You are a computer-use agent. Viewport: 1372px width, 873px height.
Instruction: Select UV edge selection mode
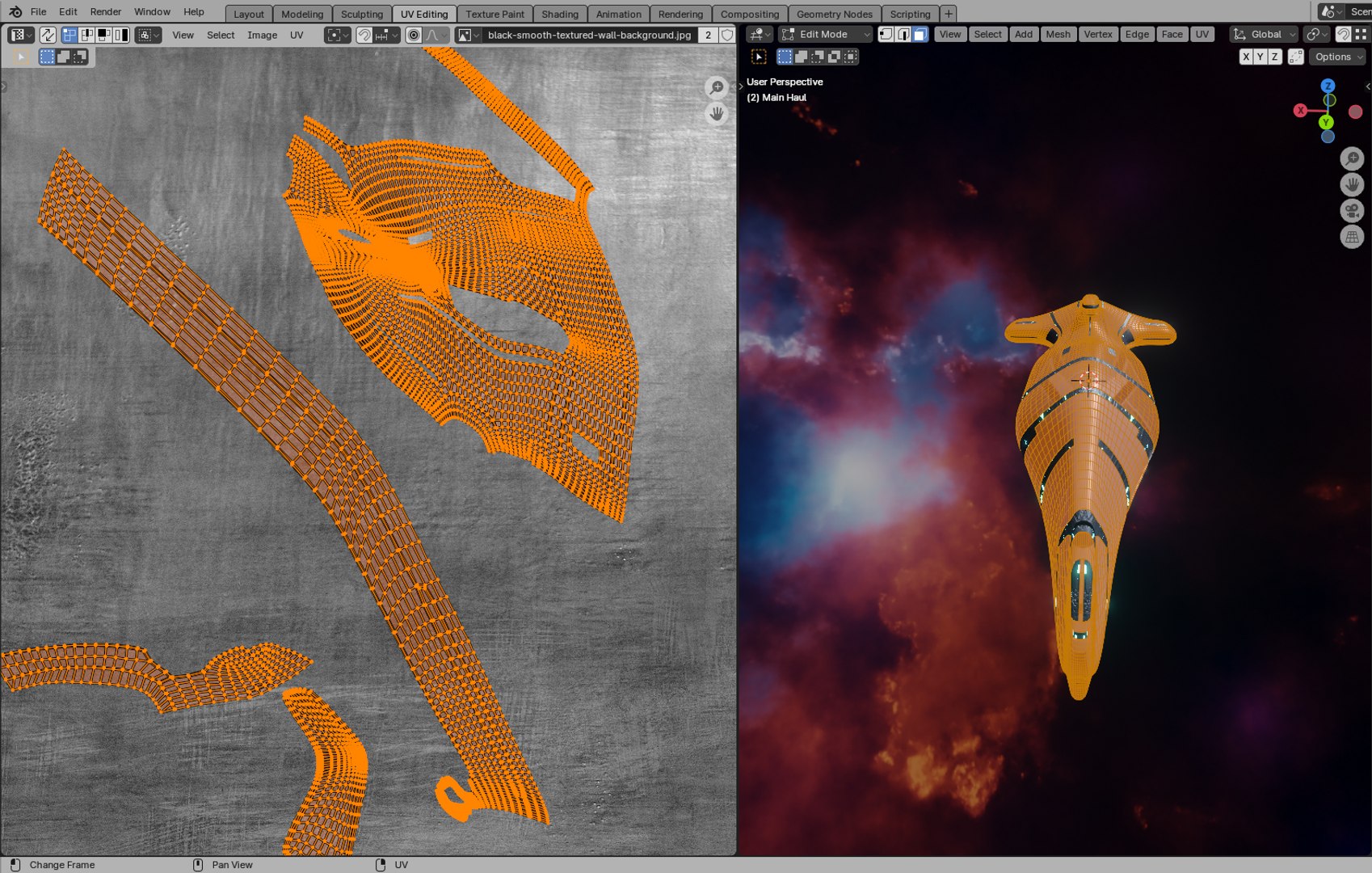87,35
